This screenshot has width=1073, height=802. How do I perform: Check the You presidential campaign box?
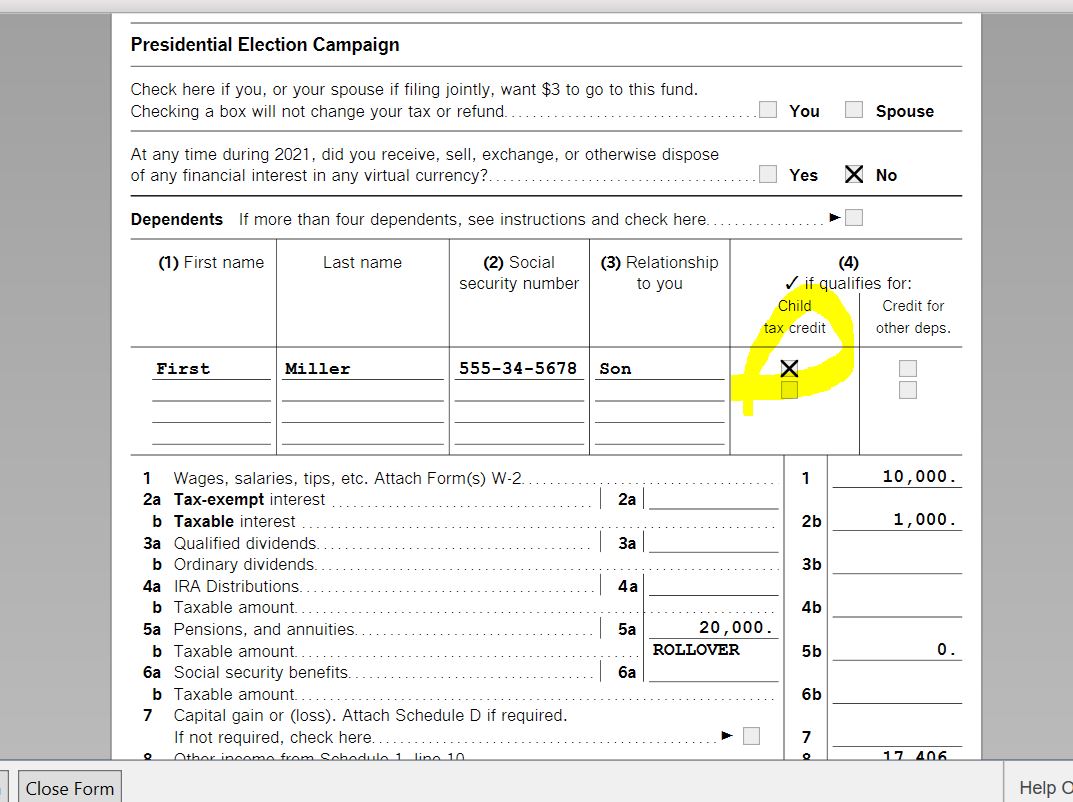point(768,109)
